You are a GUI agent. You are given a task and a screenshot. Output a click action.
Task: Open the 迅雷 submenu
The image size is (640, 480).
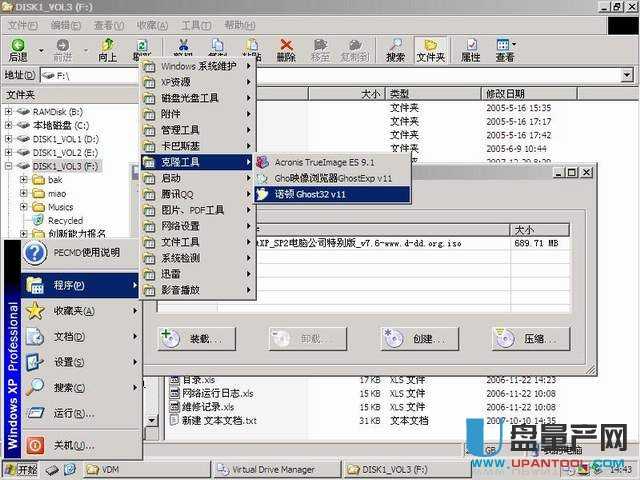198,274
